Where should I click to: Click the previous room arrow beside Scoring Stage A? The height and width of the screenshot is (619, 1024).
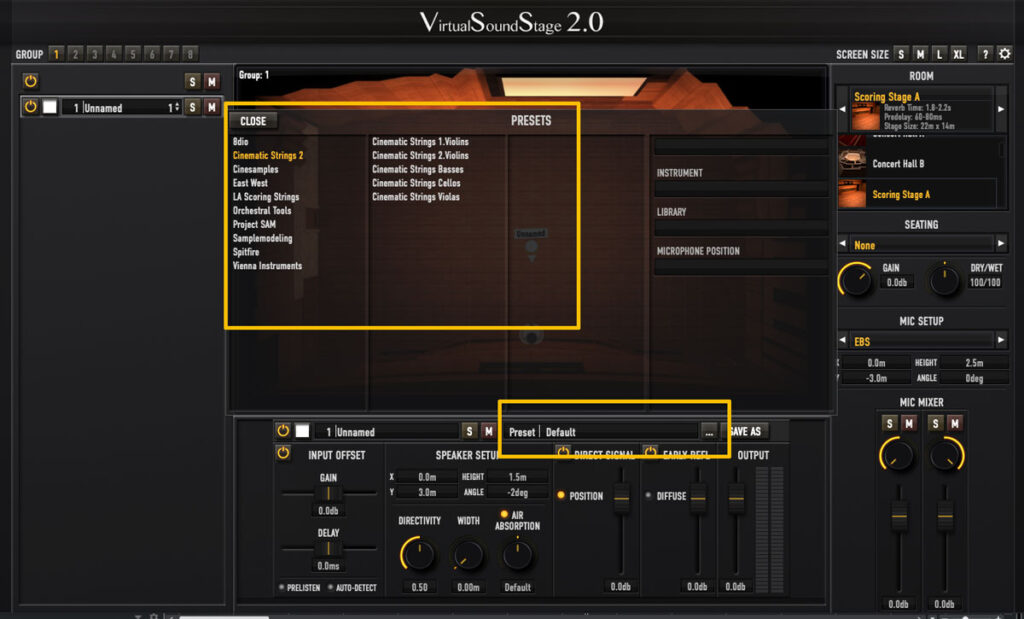pyautogui.click(x=842, y=109)
